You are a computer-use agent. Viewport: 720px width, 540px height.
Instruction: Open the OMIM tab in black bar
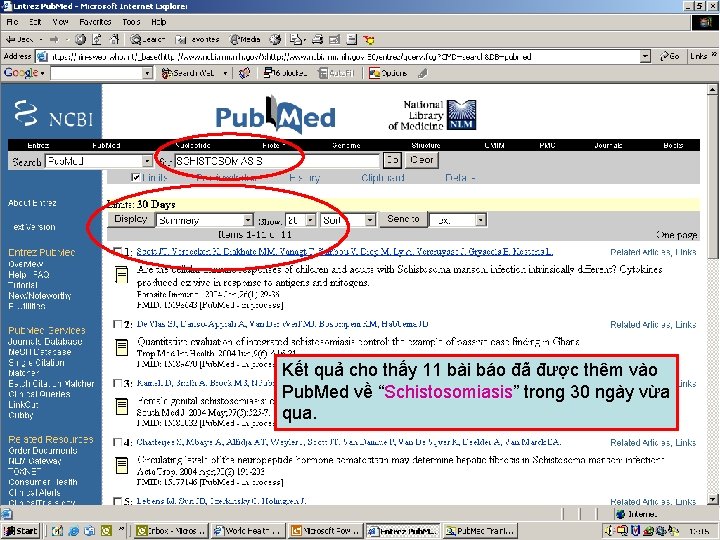tap(495, 145)
